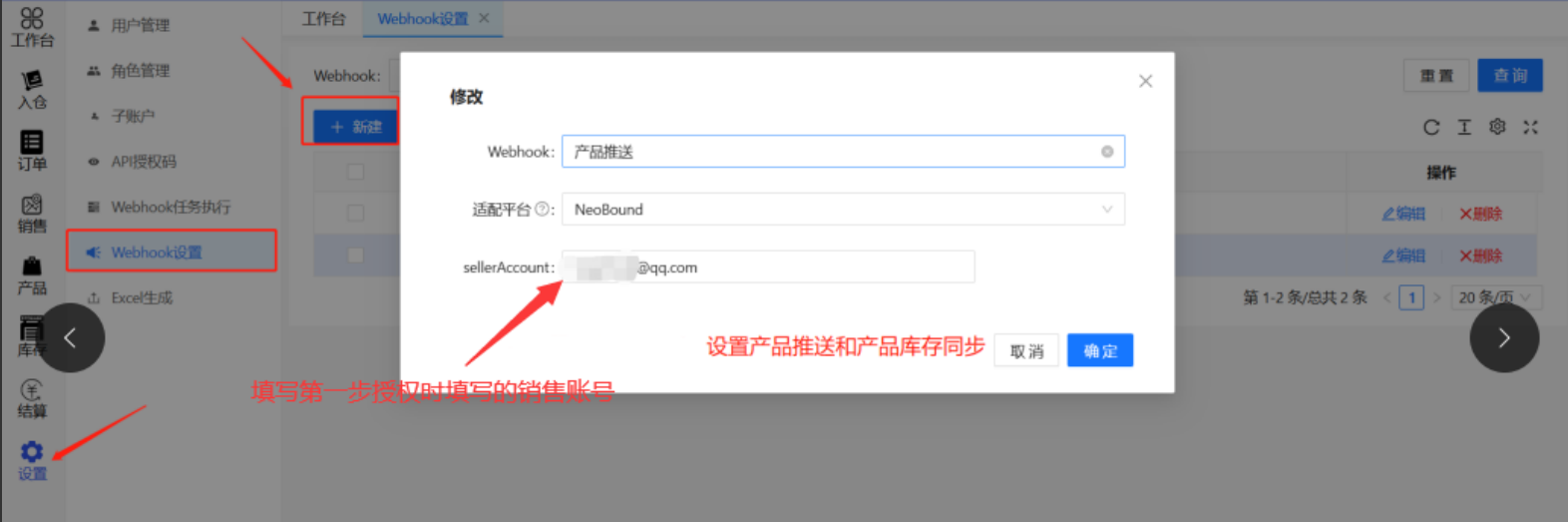Clear the Webhook field with the clear icon

tap(1107, 152)
